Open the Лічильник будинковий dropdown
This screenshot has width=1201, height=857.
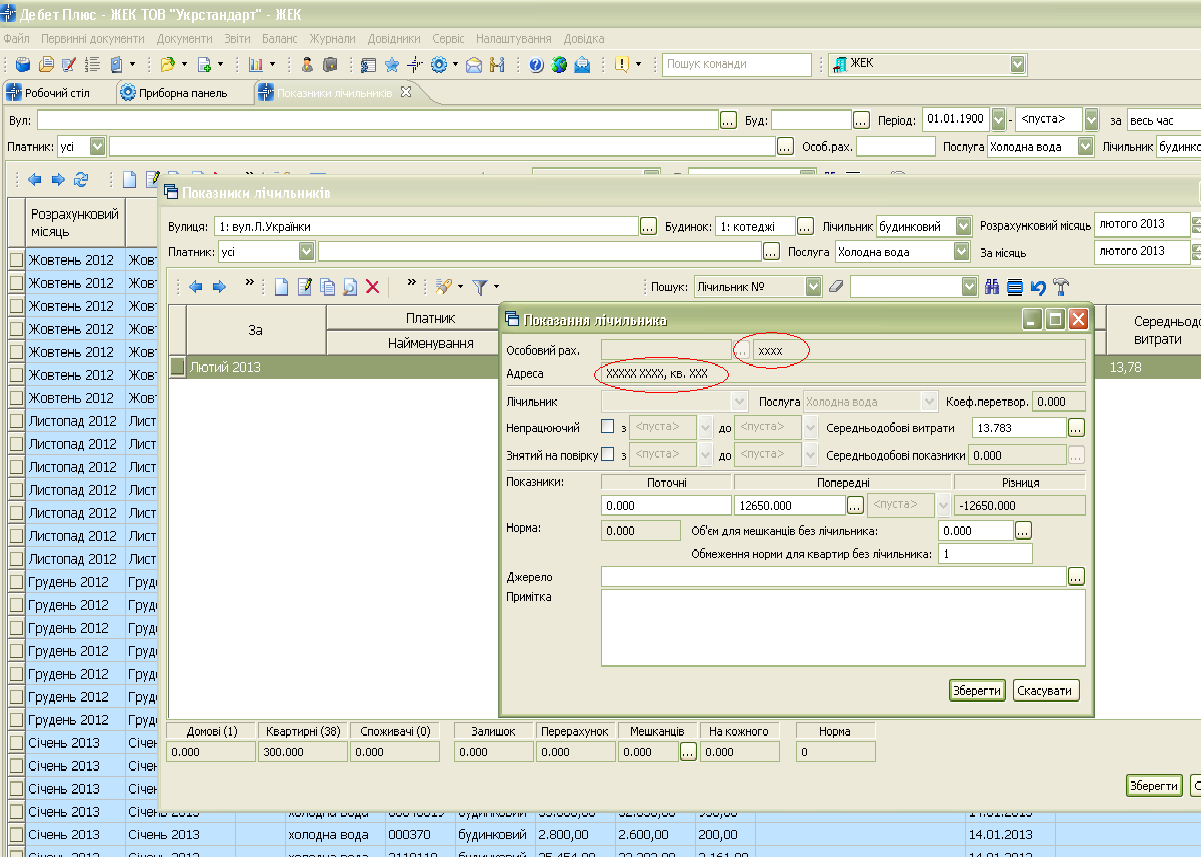tap(963, 226)
